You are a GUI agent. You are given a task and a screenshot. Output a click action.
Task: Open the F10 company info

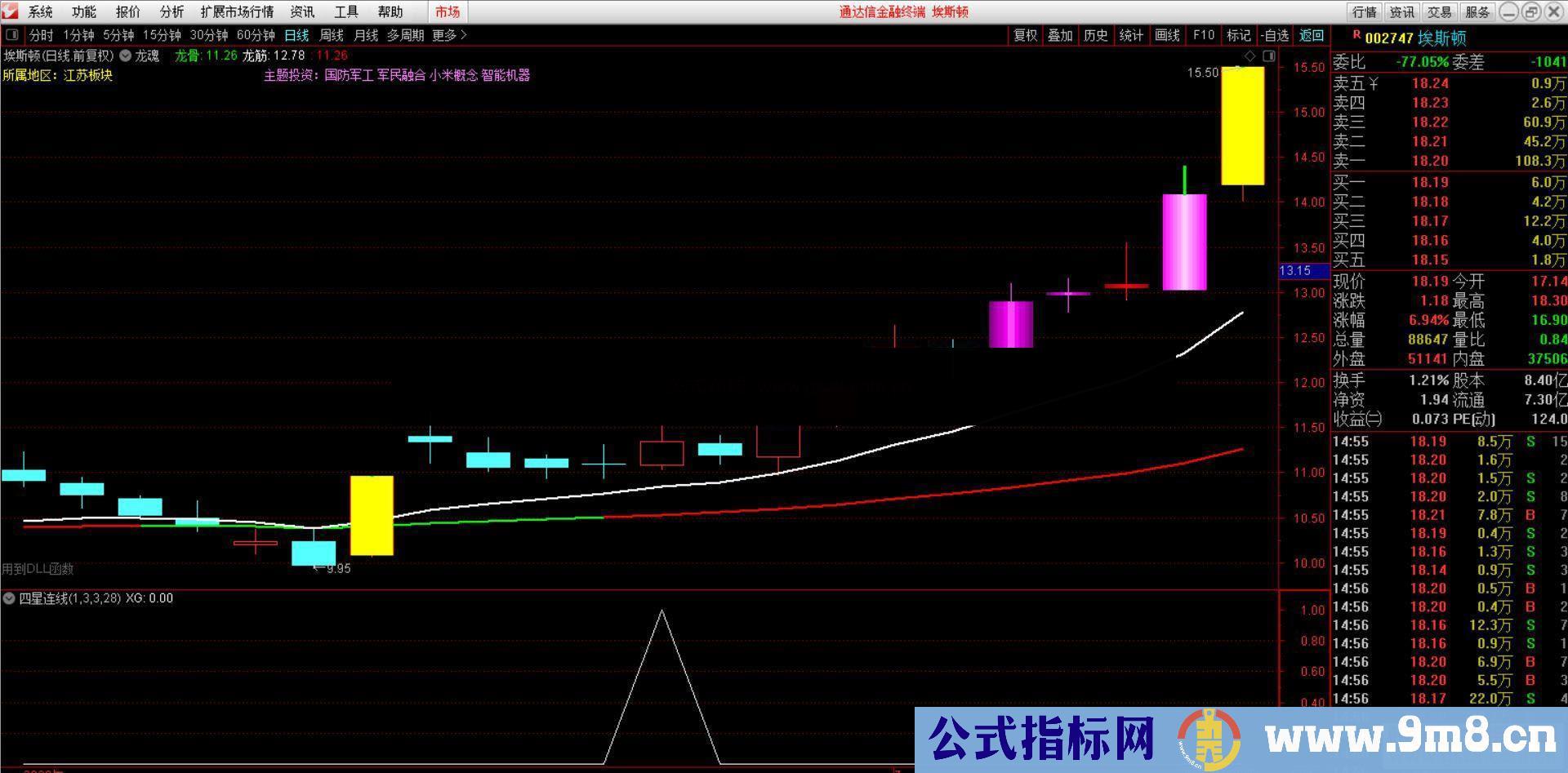point(1203,35)
